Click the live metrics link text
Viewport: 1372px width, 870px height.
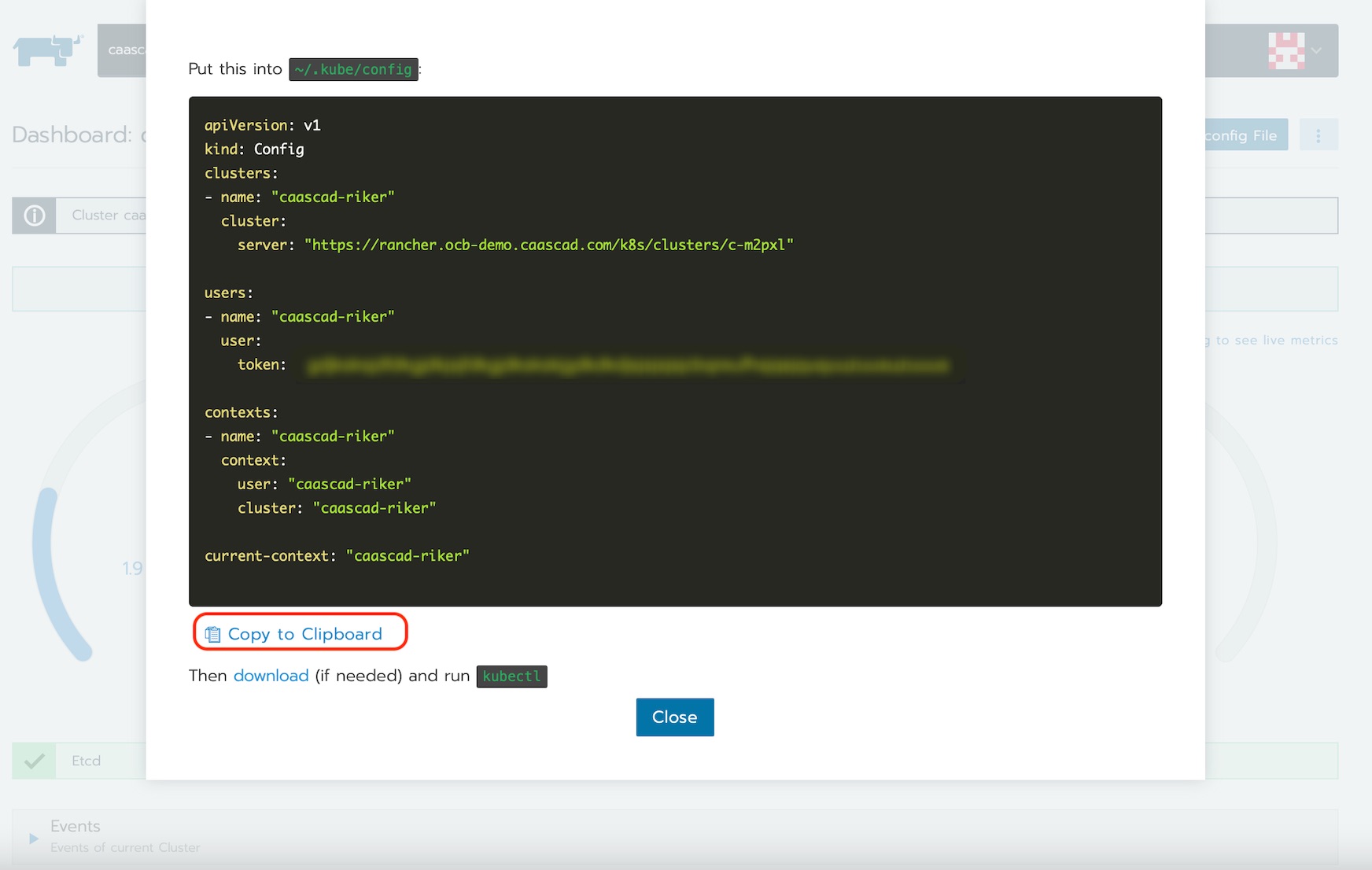(1274, 341)
